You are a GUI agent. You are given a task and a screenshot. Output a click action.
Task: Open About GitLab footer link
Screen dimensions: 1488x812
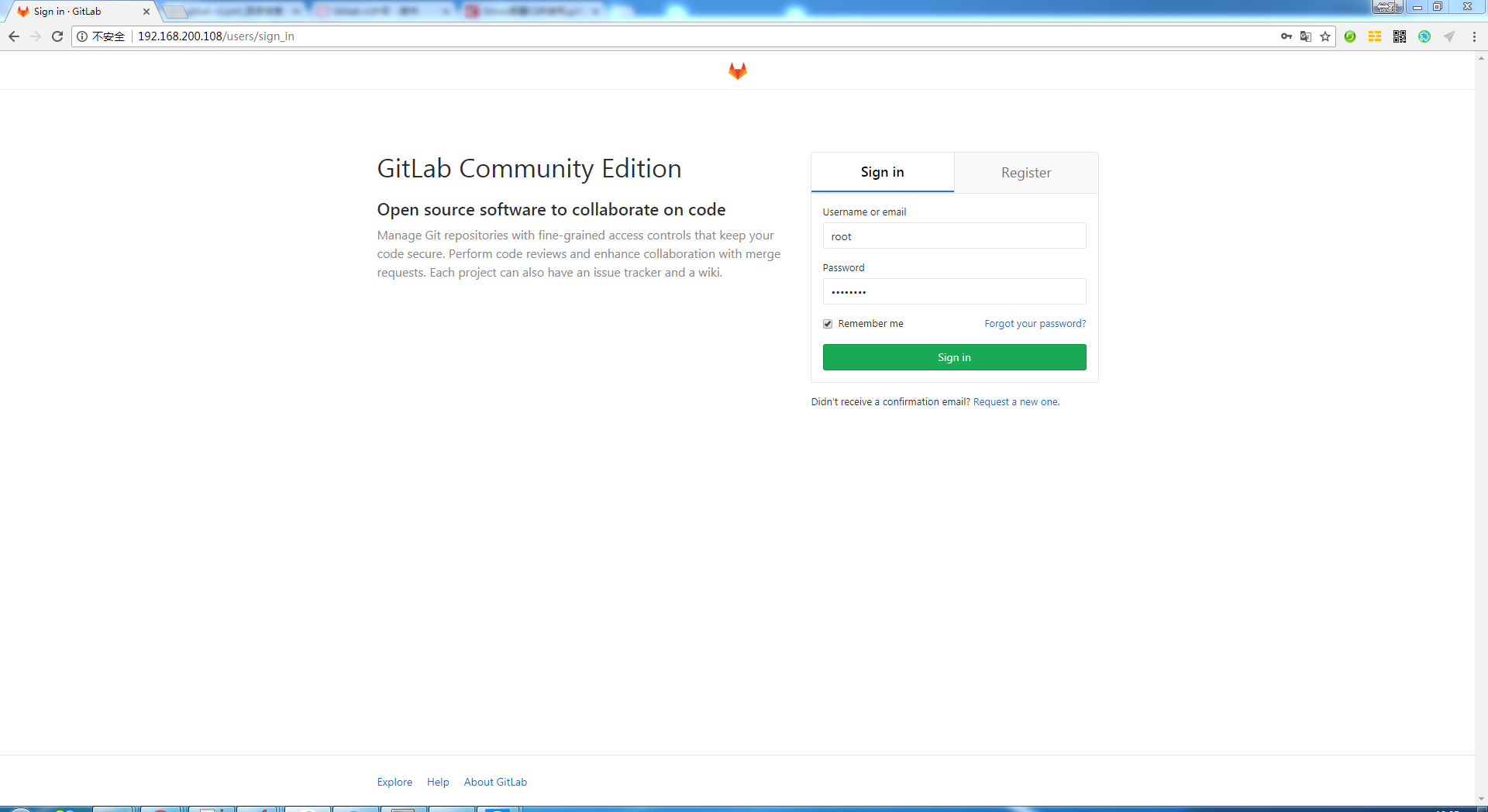[x=495, y=782]
